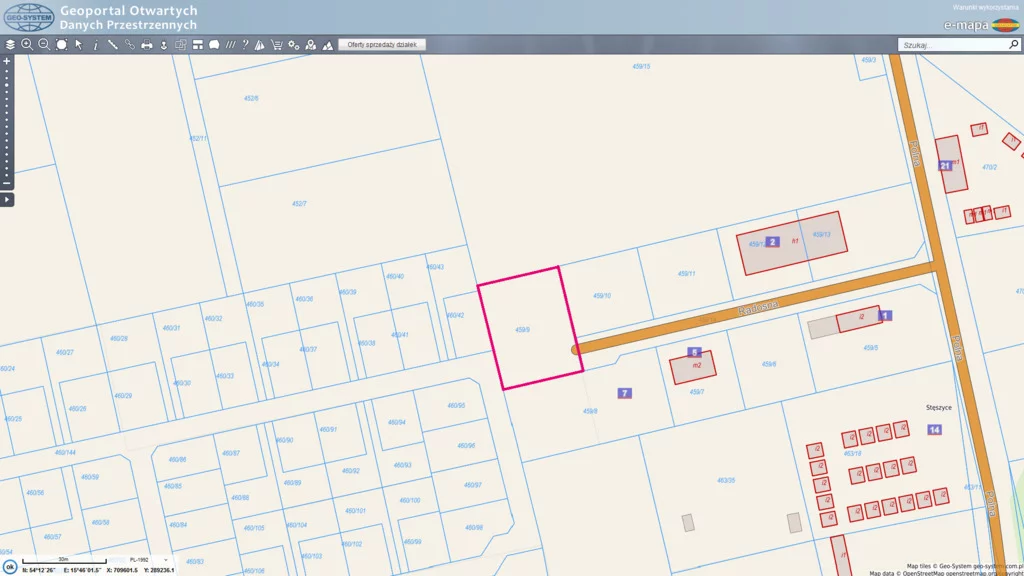
Task: Select the zoom in magnifier tool
Action: coord(27,45)
